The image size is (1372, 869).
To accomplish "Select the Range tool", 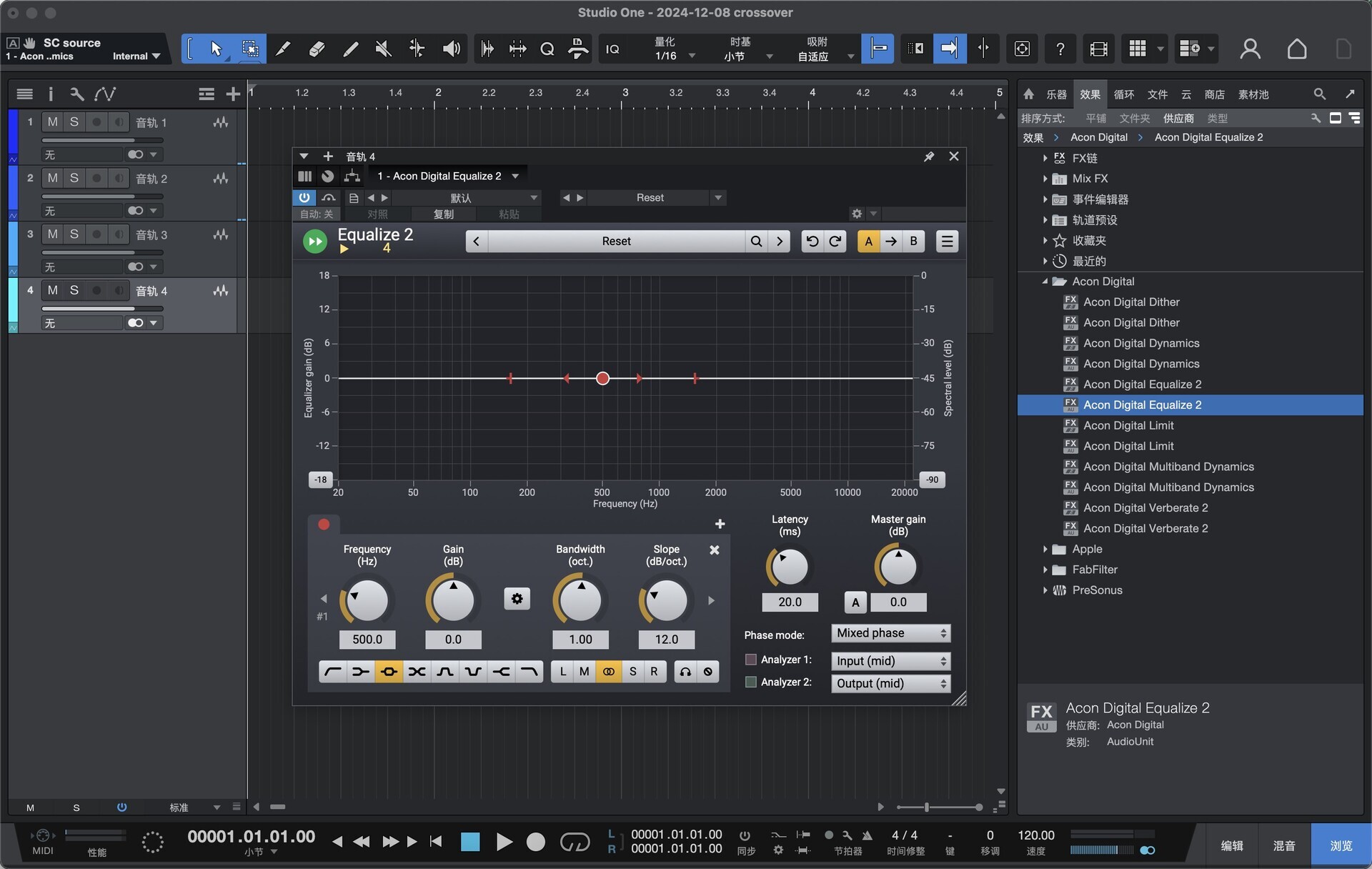I will coord(250,49).
